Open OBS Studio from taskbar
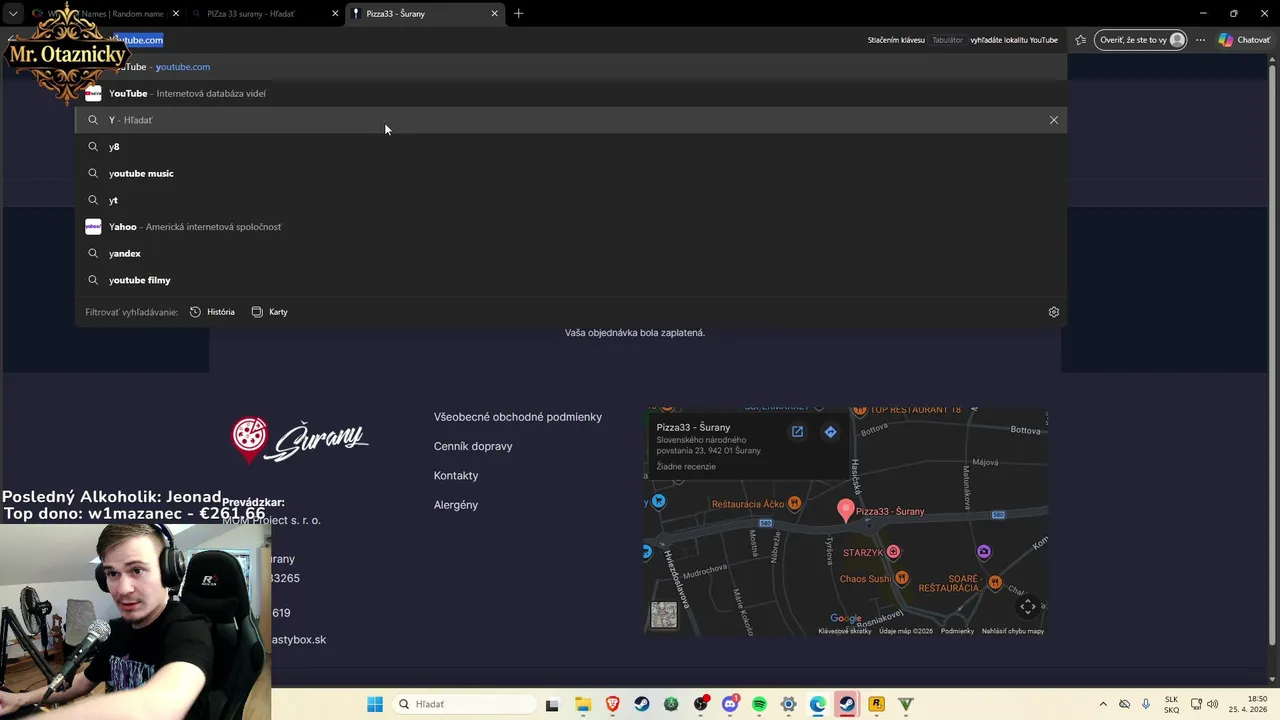The width and height of the screenshot is (1280, 720). click(x=700, y=704)
